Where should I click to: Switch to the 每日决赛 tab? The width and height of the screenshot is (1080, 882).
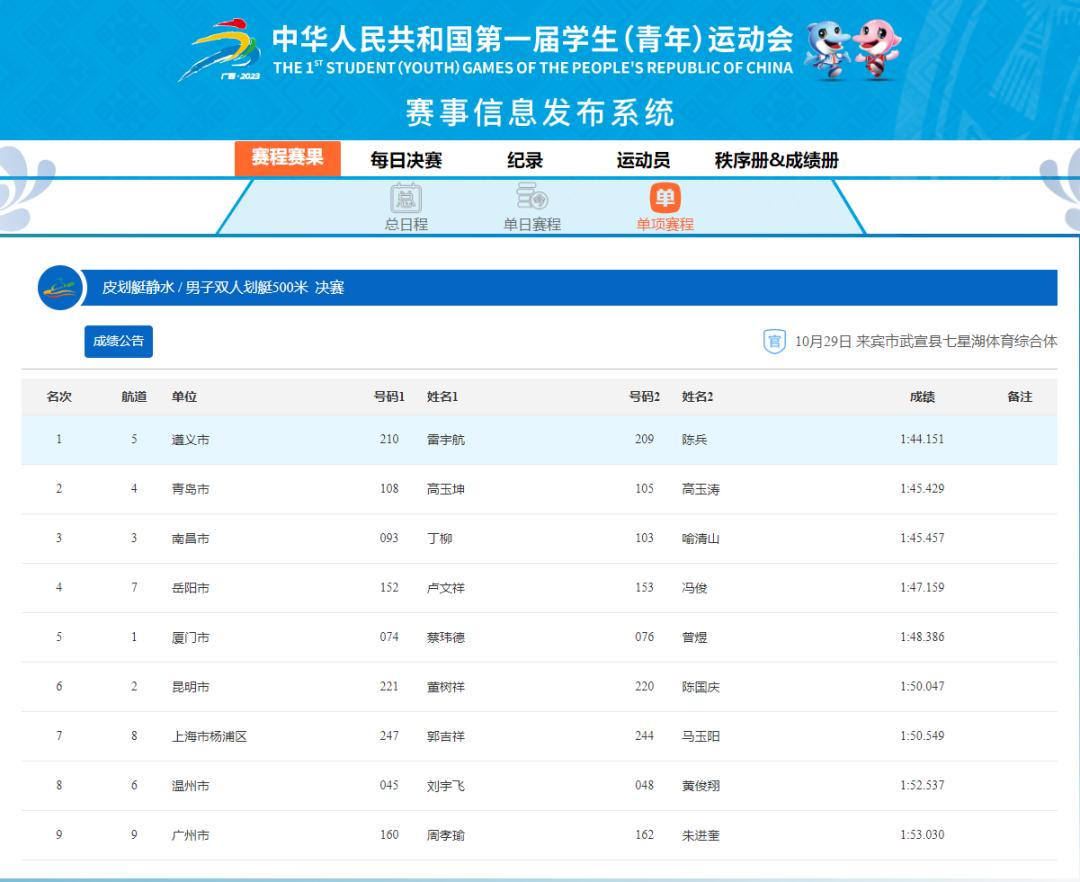406,160
